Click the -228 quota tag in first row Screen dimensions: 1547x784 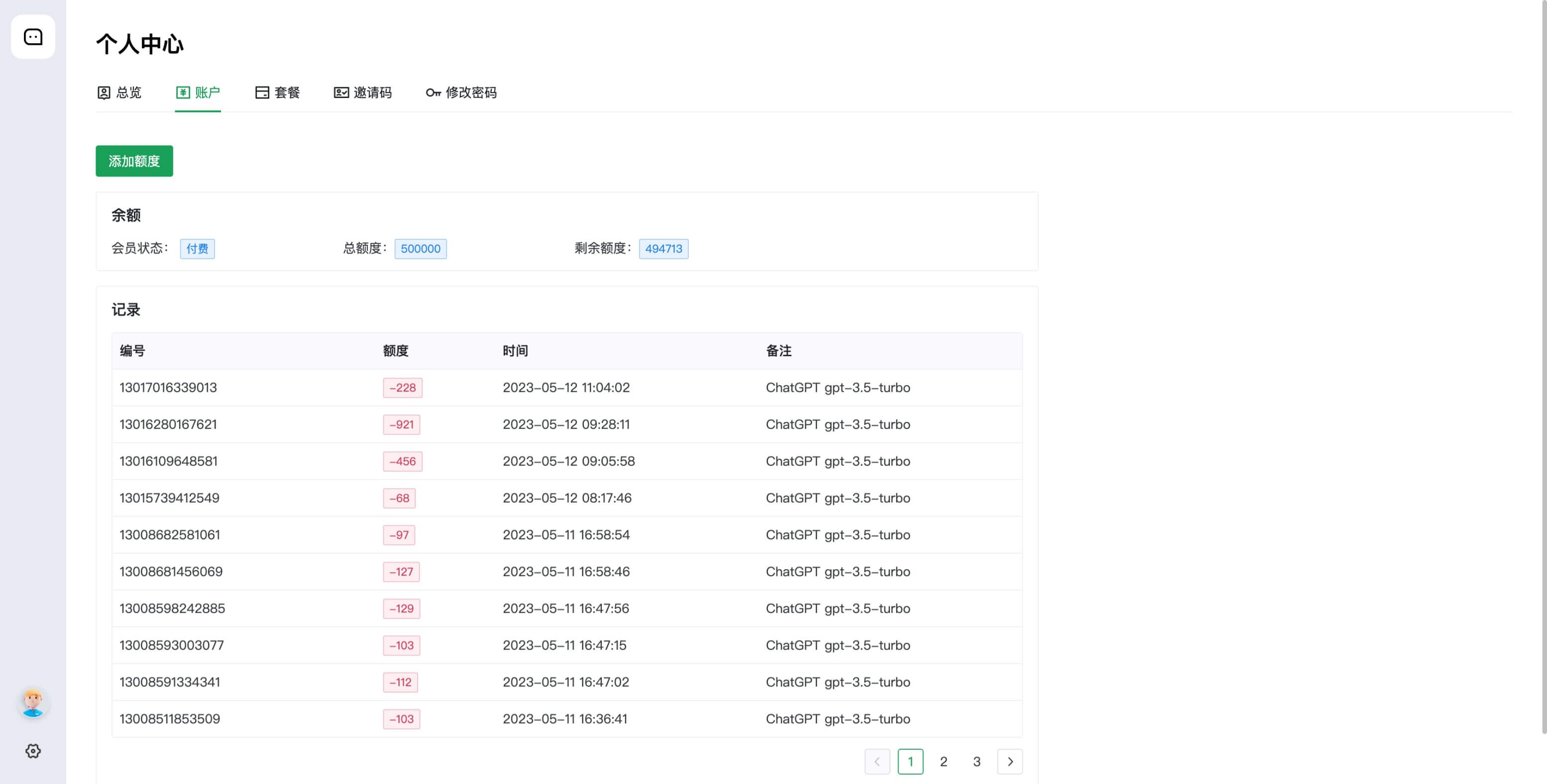[x=402, y=388]
